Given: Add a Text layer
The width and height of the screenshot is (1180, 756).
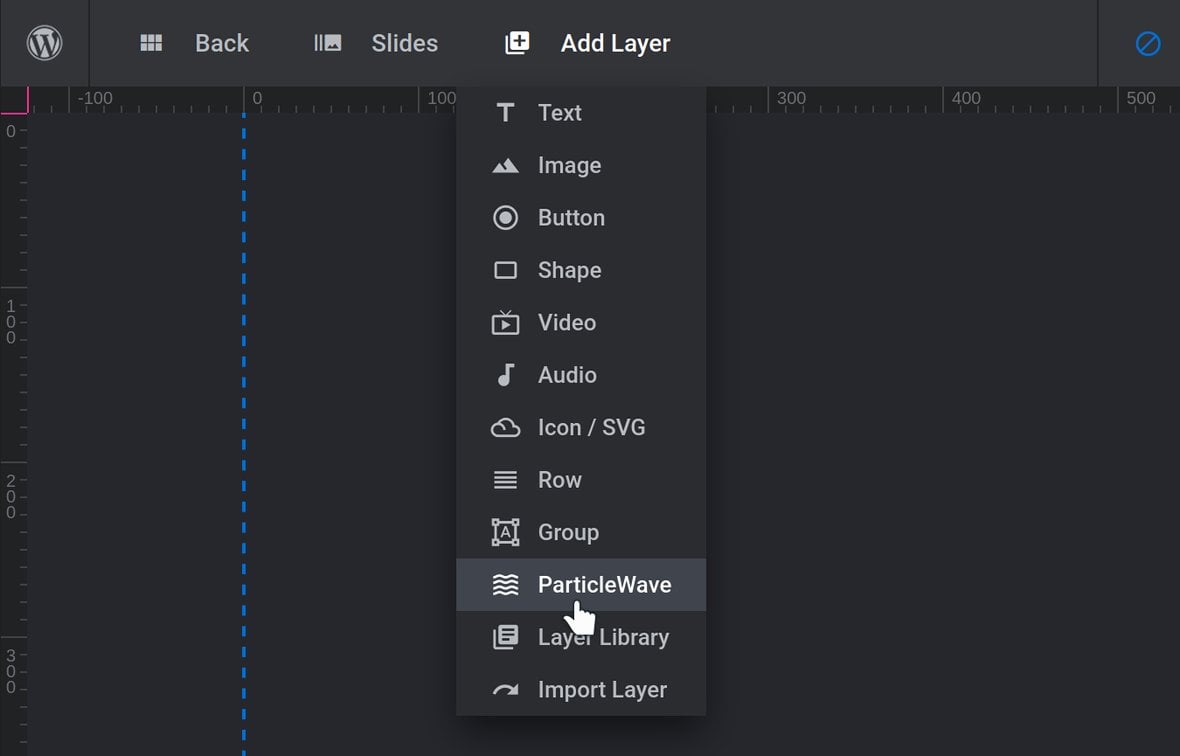Looking at the screenshot, I should click(x=581, y=113).
